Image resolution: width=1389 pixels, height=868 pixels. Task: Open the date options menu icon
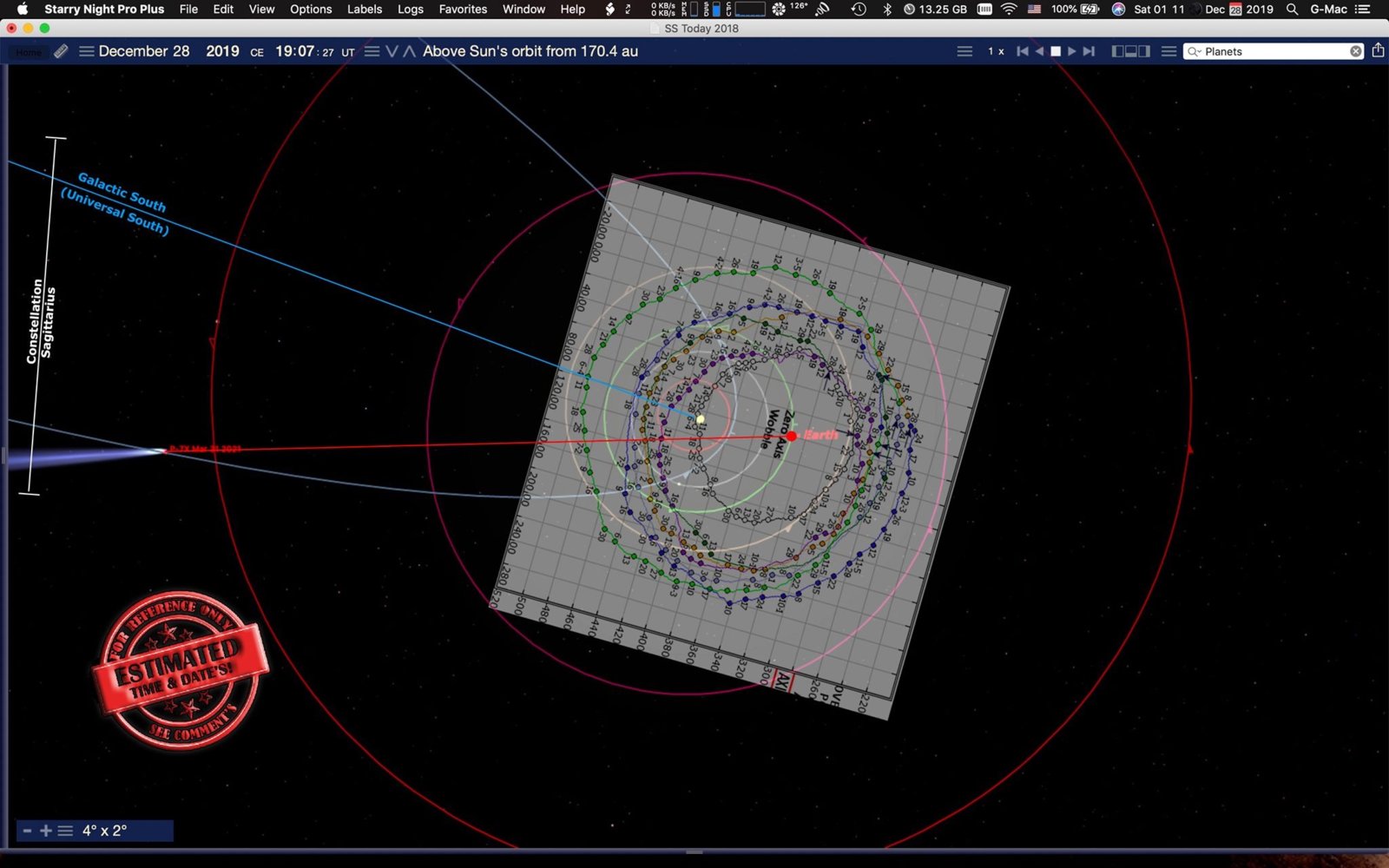coord(86,51)
